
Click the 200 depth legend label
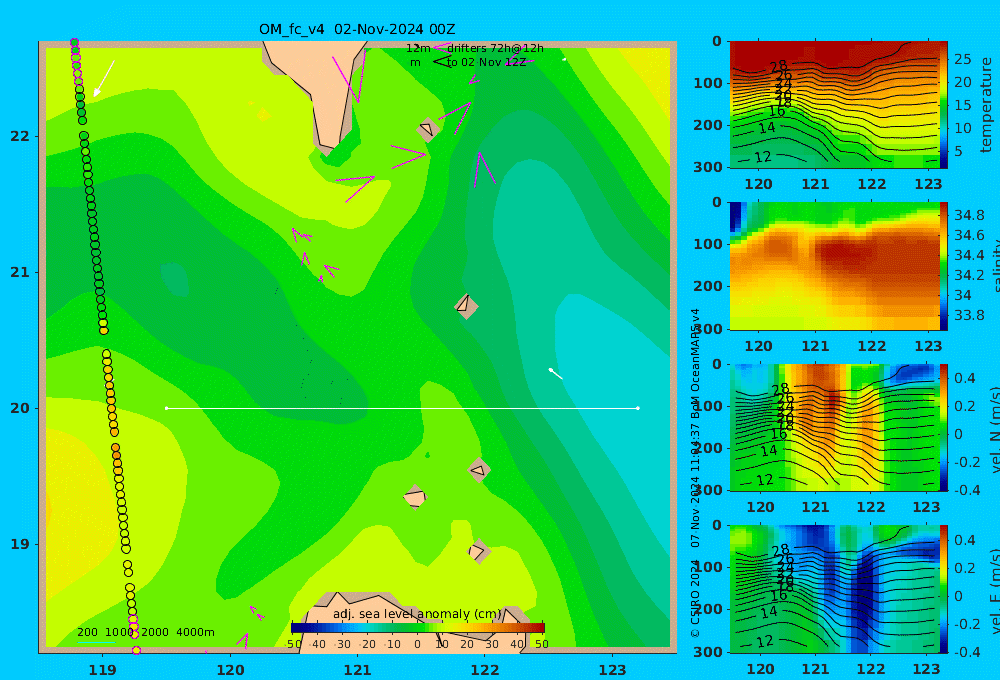87,632
